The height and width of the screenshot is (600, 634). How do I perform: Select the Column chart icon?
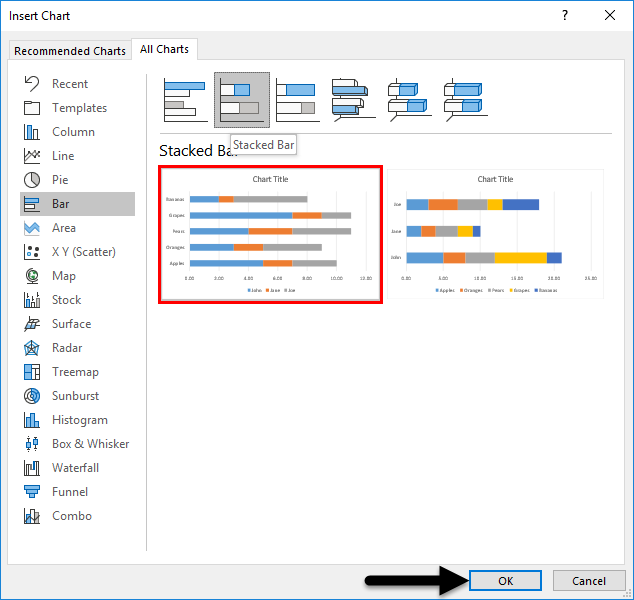tap(32, 132)
